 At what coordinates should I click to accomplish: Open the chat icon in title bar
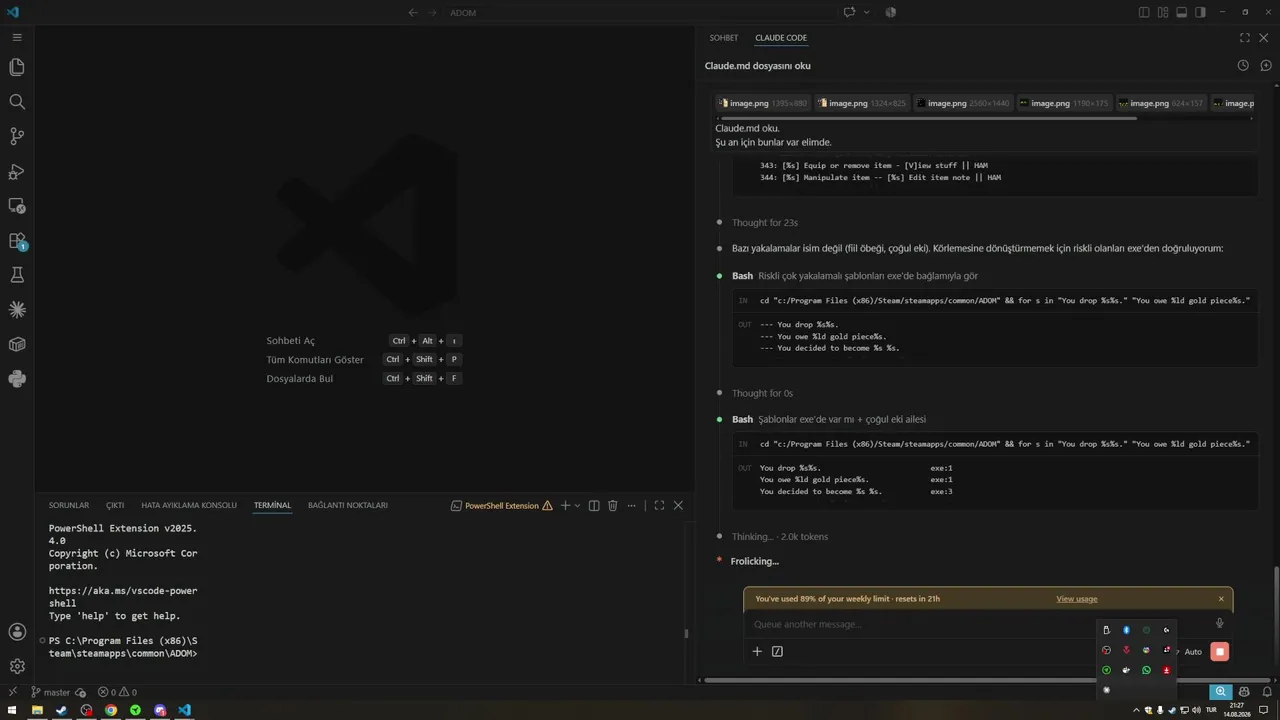[849, 12]
